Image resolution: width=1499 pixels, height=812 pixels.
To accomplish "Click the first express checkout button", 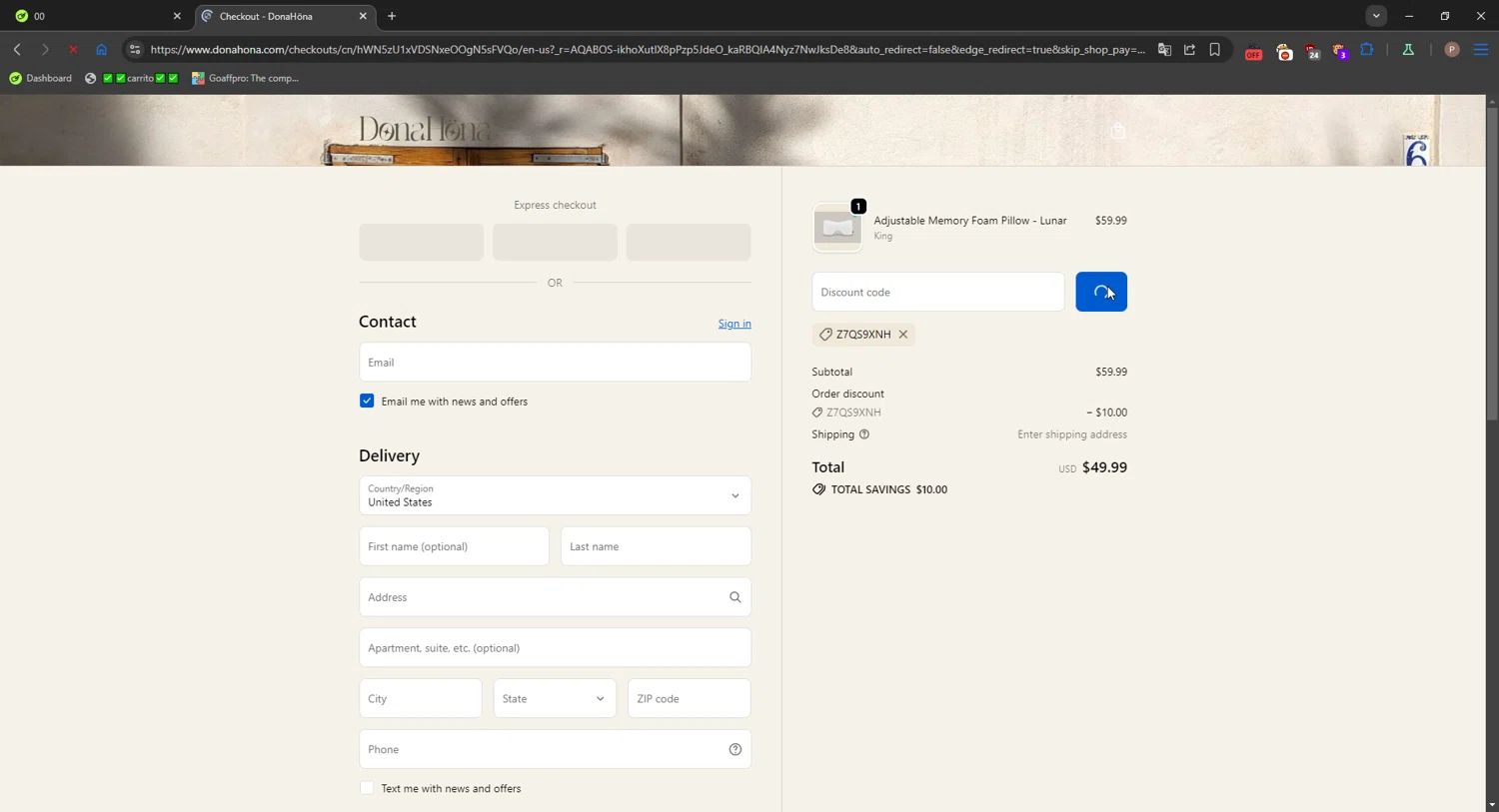I will [421, 242].
